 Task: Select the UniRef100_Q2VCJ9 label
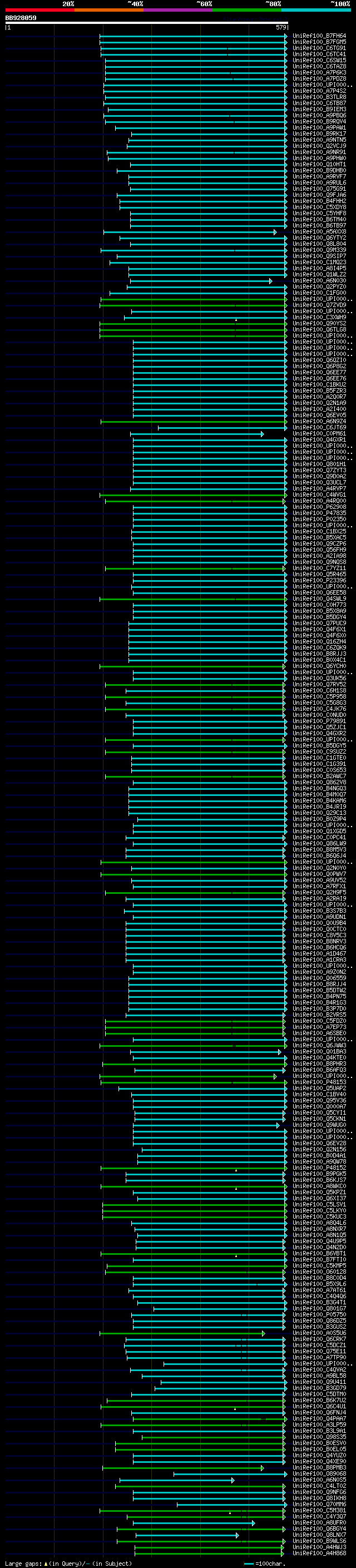click(x=319, y=146)
